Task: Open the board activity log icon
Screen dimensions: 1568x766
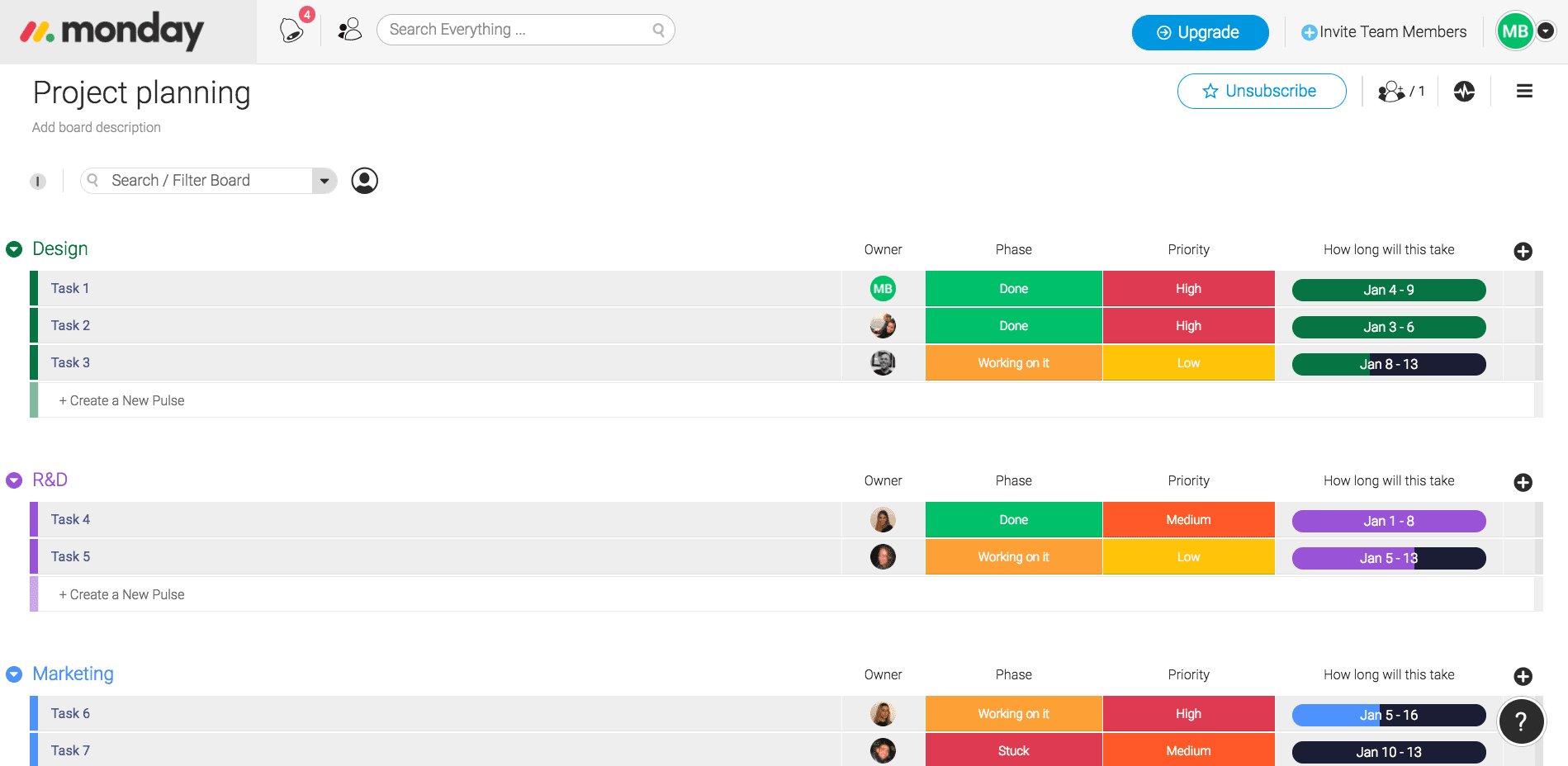Action: click(1464, 92)
